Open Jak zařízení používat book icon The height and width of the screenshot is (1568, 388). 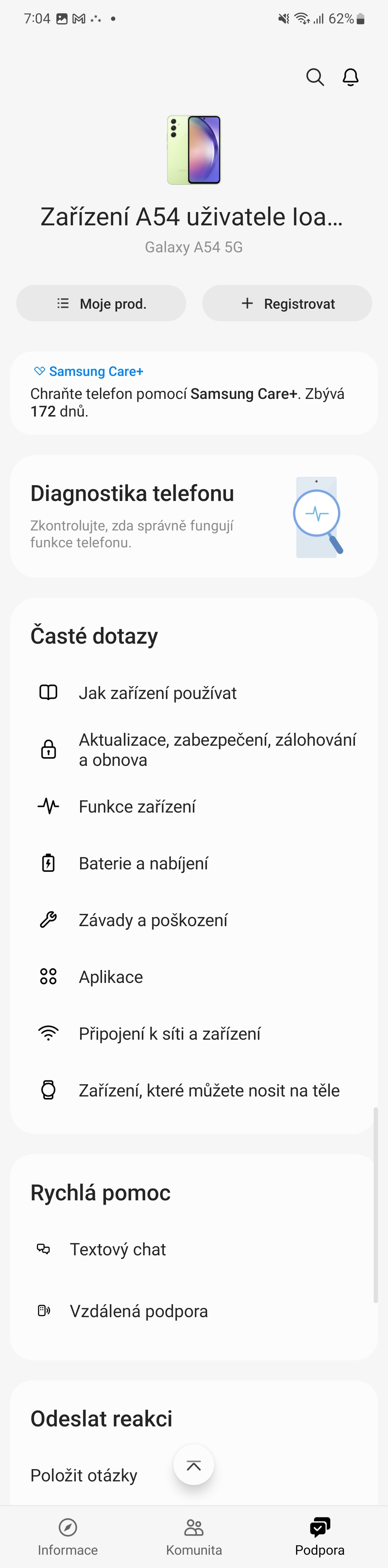click(x=48, y=693)
